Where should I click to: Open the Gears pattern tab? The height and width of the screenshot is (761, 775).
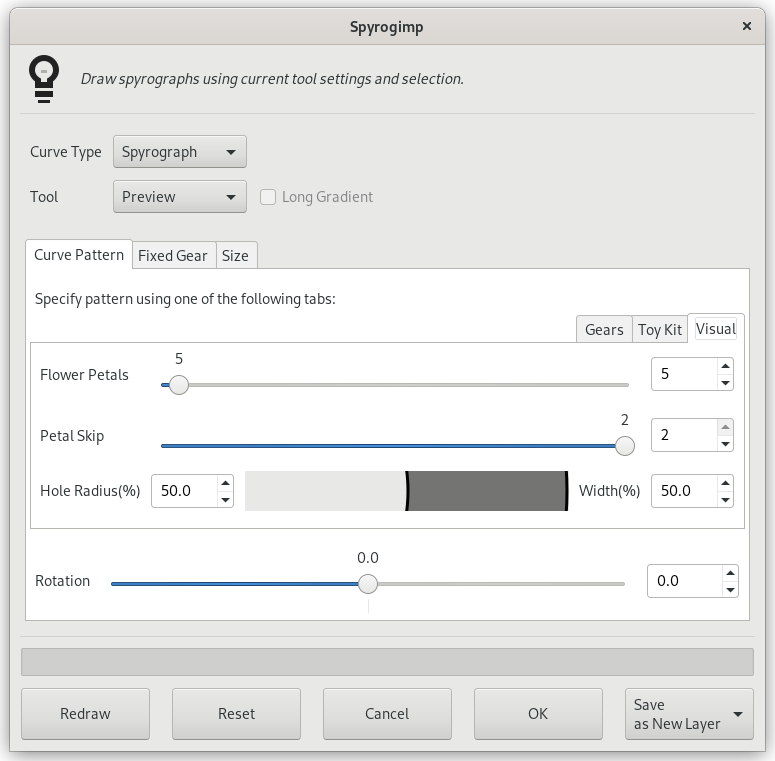(x=604, y=330)
